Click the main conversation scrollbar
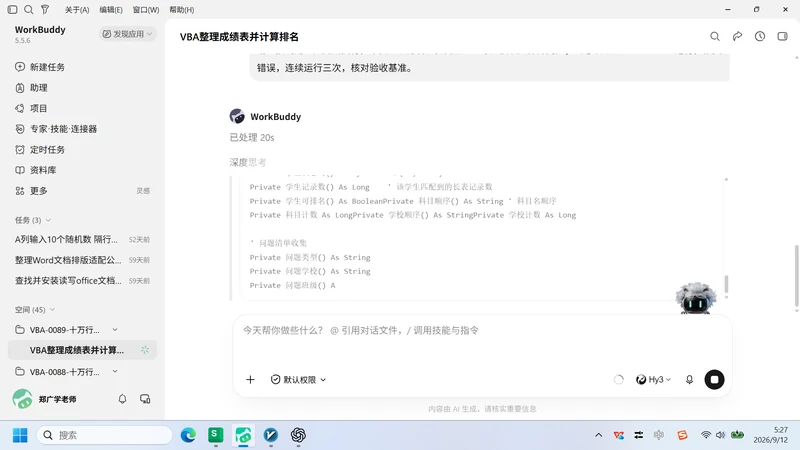 (x=796, y=276)
